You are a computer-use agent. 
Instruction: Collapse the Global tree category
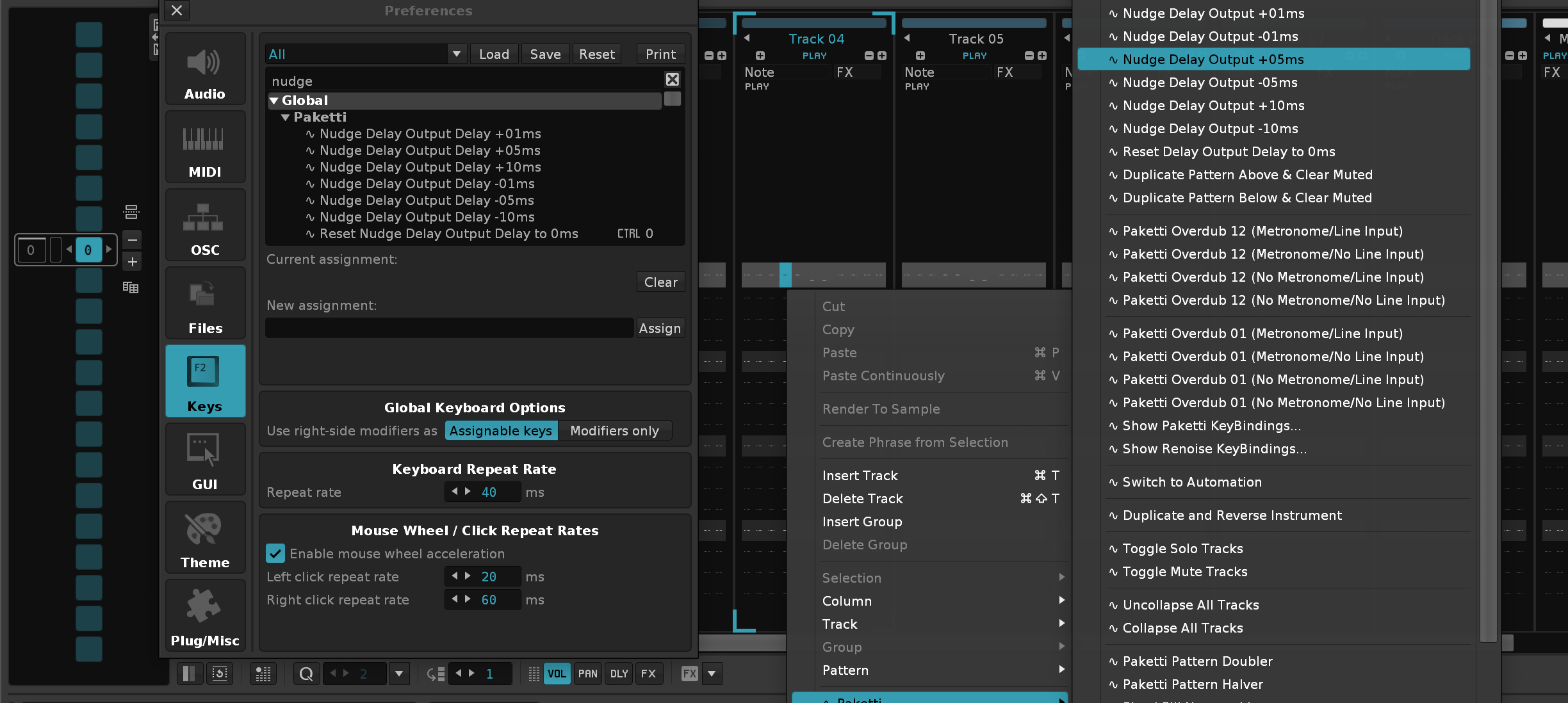(x=274, y=101)
